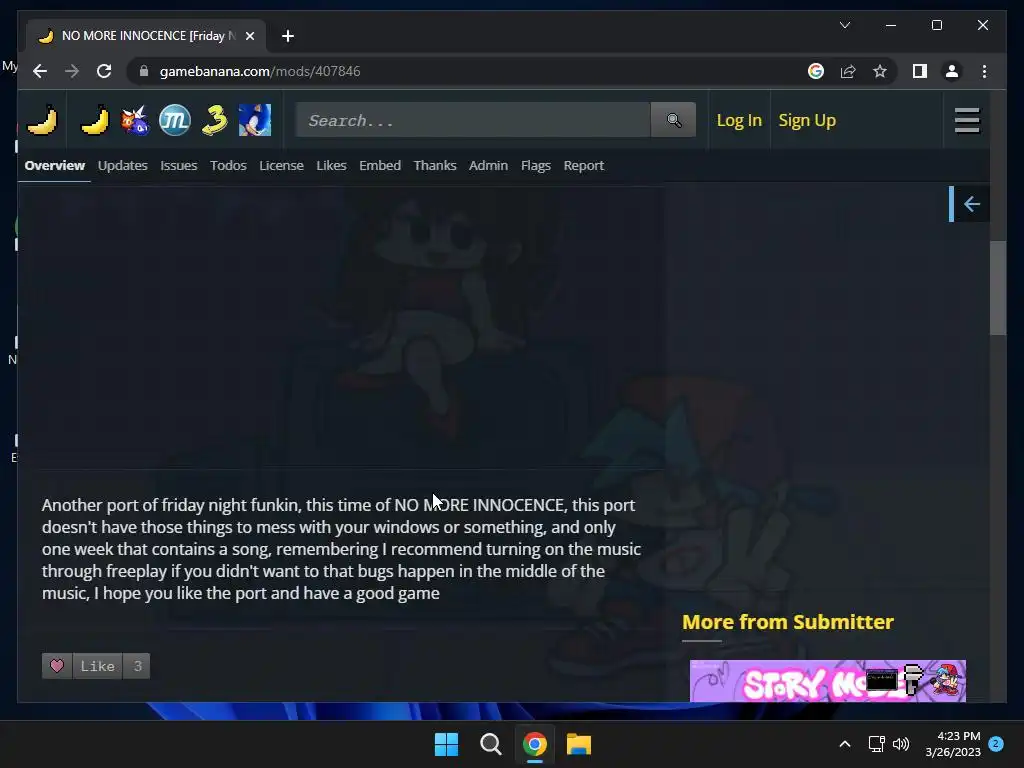Open Windows Start menu

(447, 744)
